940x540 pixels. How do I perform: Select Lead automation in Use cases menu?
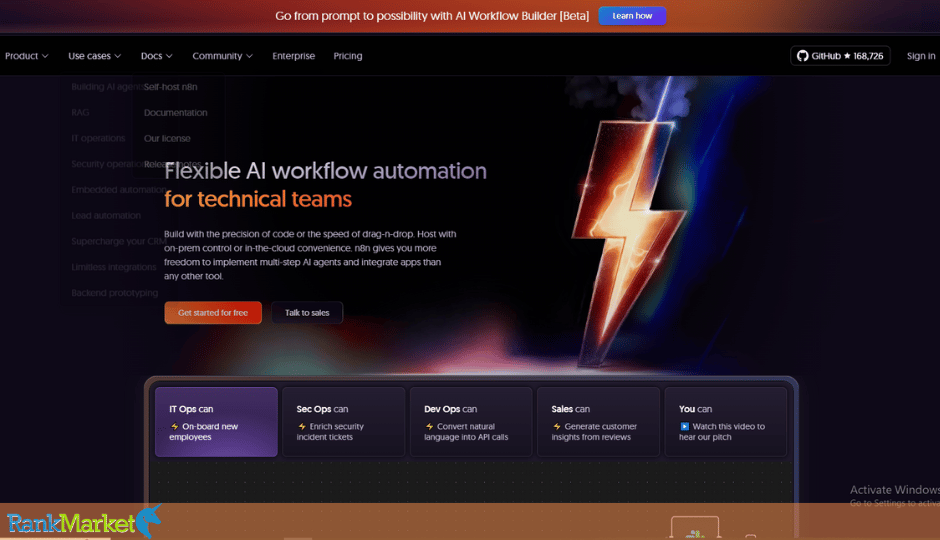[106, 216]
